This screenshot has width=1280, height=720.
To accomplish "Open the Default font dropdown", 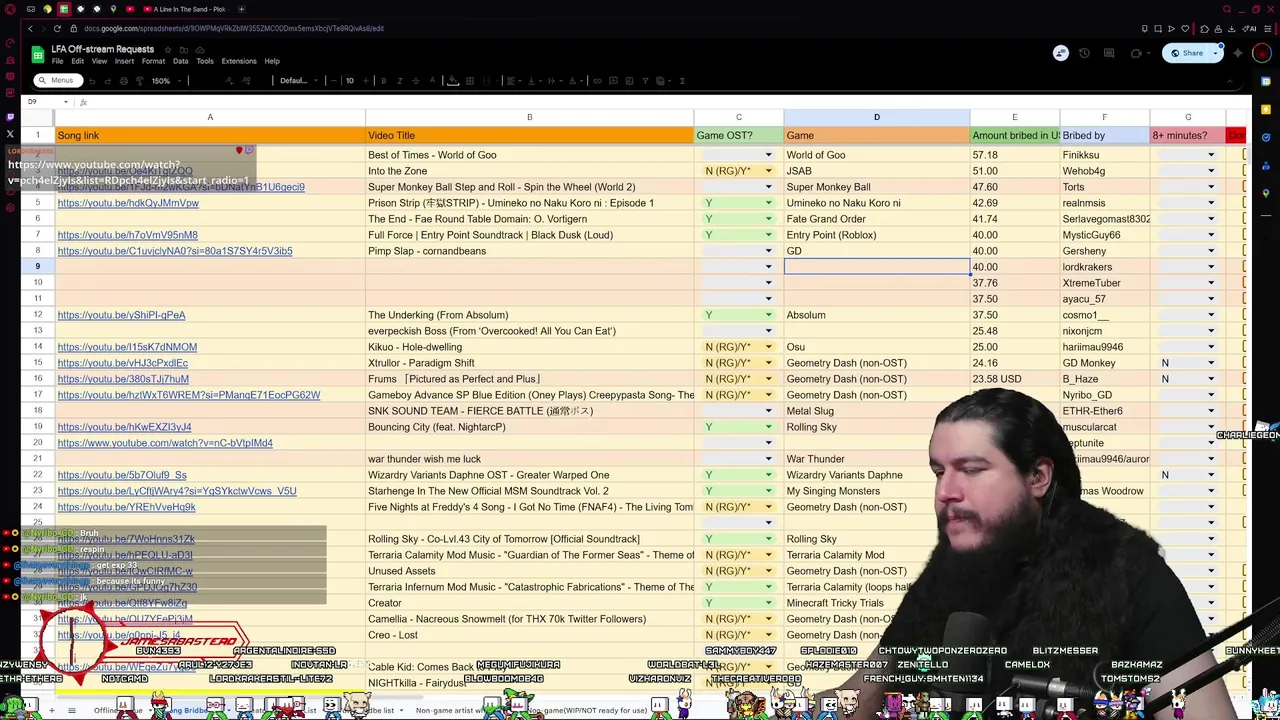I will click(298, 81).
